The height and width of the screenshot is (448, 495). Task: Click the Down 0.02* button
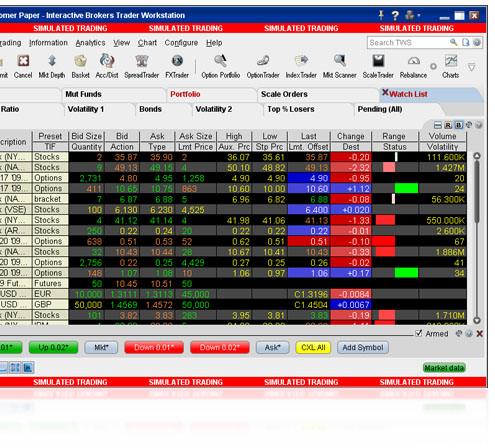(220, 347)
